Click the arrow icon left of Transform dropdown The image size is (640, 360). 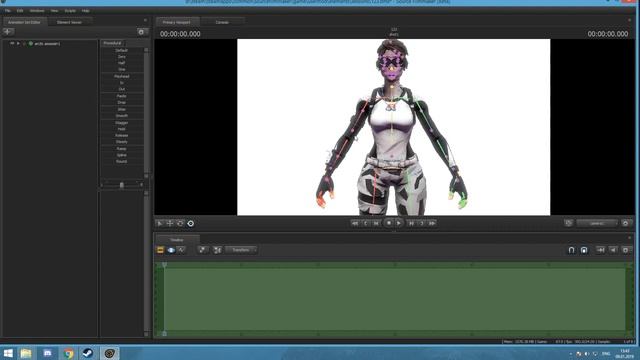(x=202, y=250)
